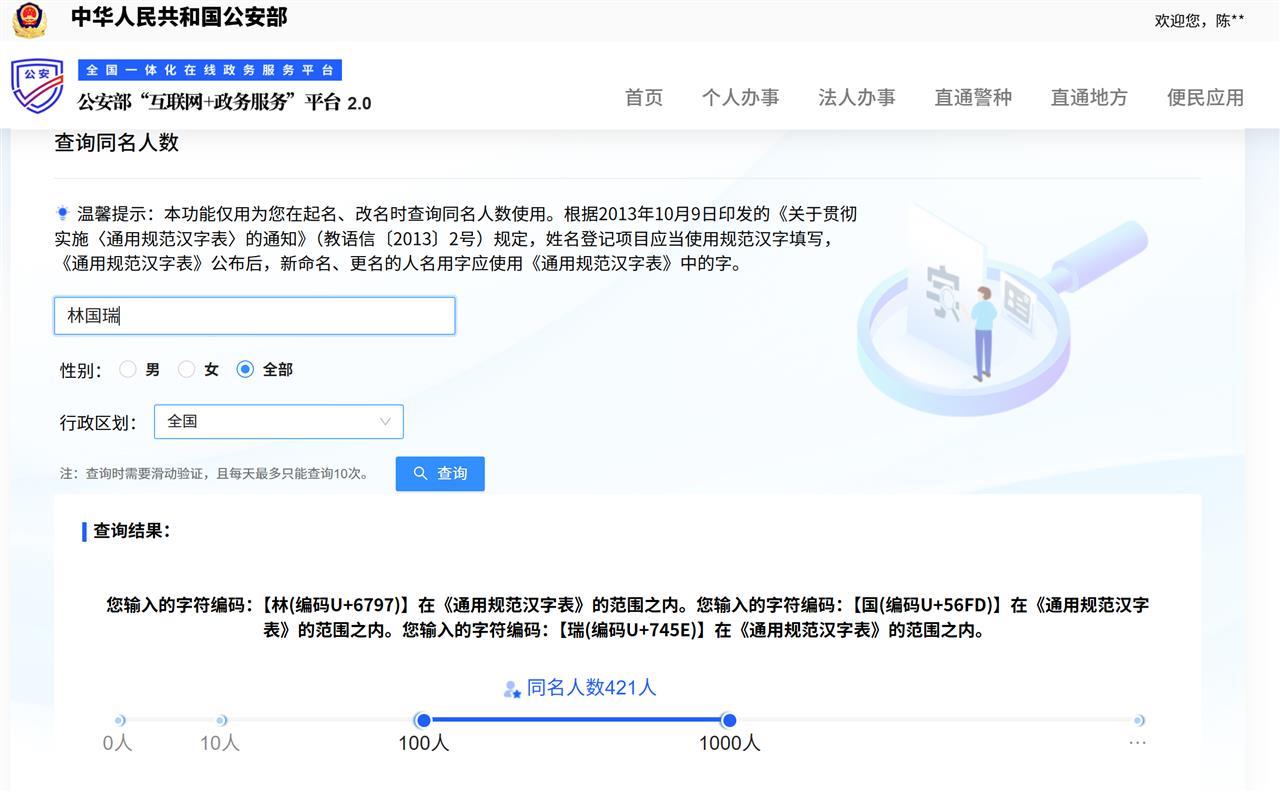Click the name input field containing 林国瑞
The width and height of the screenshot is (1280, 792).
tap(254, 316)
